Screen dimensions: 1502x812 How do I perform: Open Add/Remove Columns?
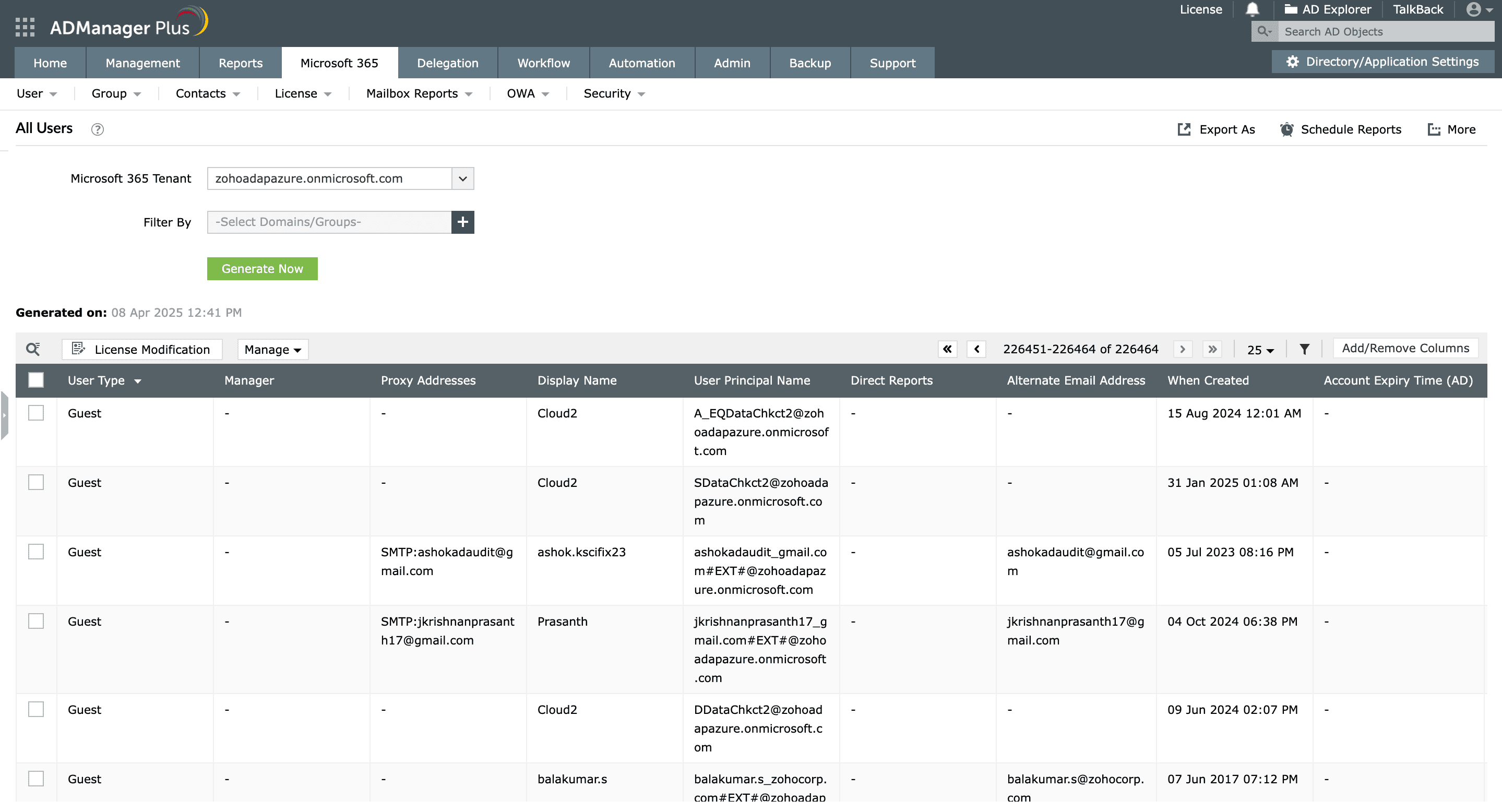click(x=1404, y=348)
